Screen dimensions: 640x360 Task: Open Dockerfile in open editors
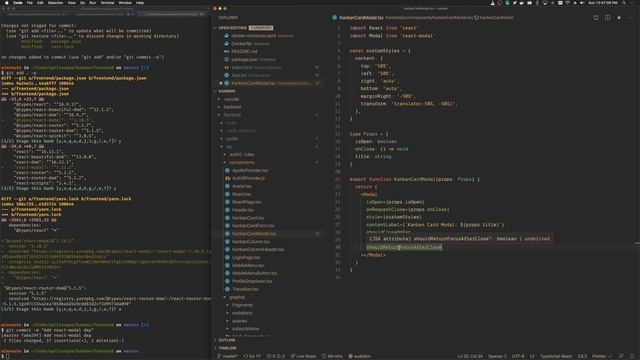(241, 44)
